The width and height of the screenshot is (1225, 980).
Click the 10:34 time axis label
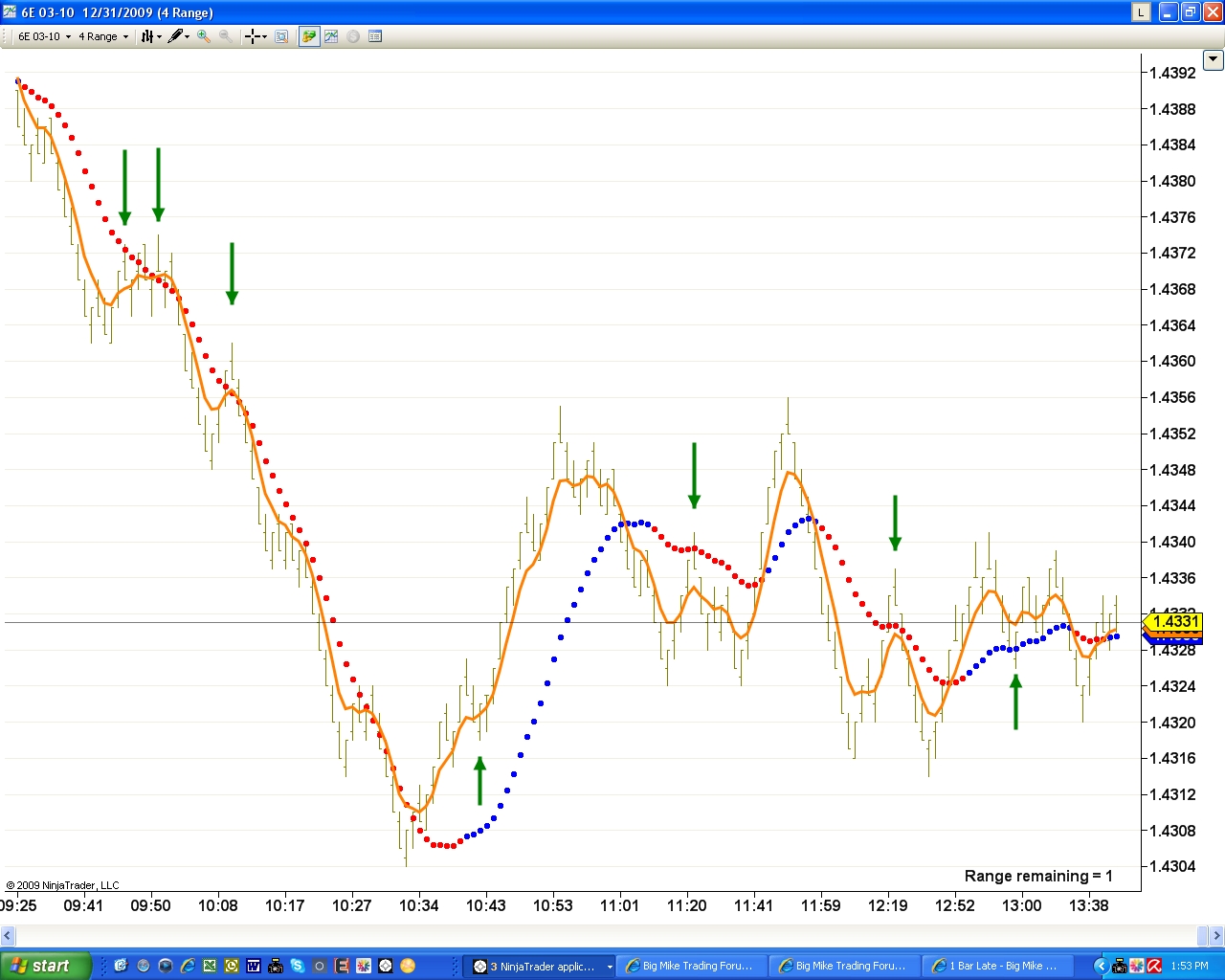(x=419, y=905)
